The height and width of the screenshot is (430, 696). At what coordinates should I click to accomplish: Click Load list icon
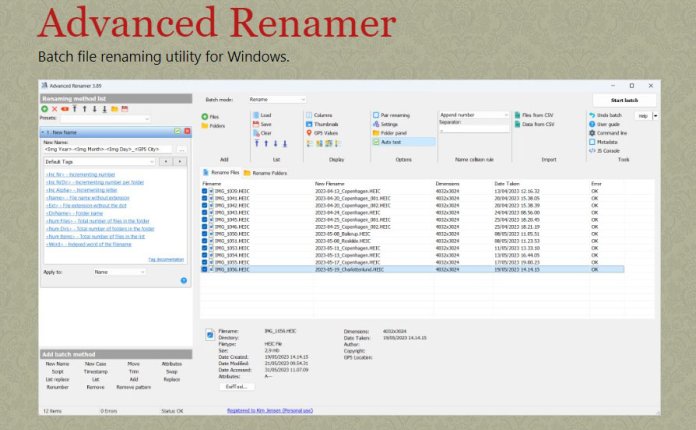[x=266, y=115]
